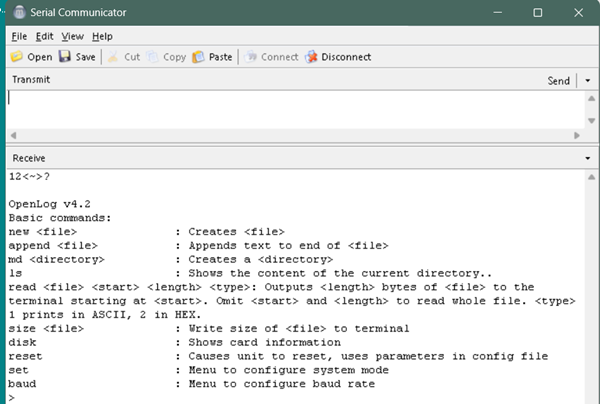Open the View menu
The height and width of the screenshot is (404, 600).
(72, 36)
